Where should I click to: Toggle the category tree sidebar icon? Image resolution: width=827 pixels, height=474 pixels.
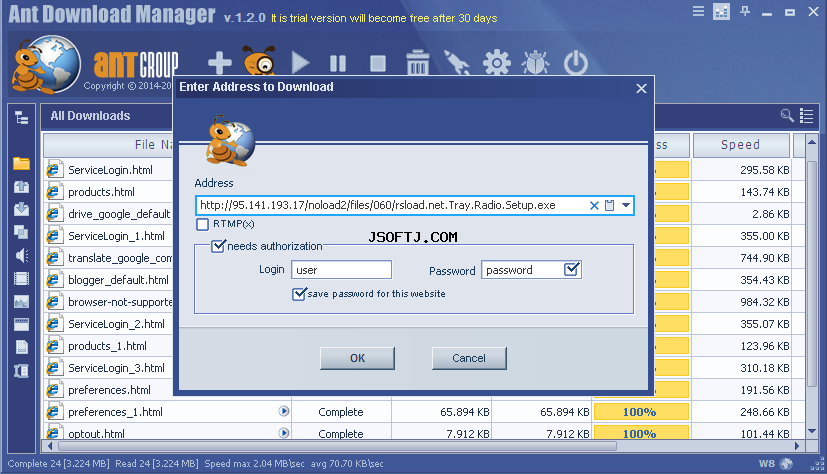(22, 118)
